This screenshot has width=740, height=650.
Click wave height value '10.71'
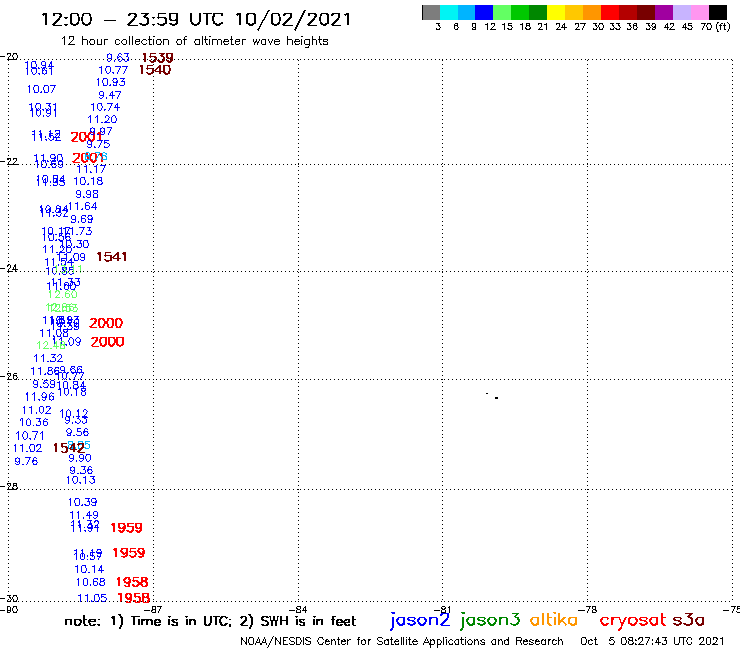click(x=30, y=436)
